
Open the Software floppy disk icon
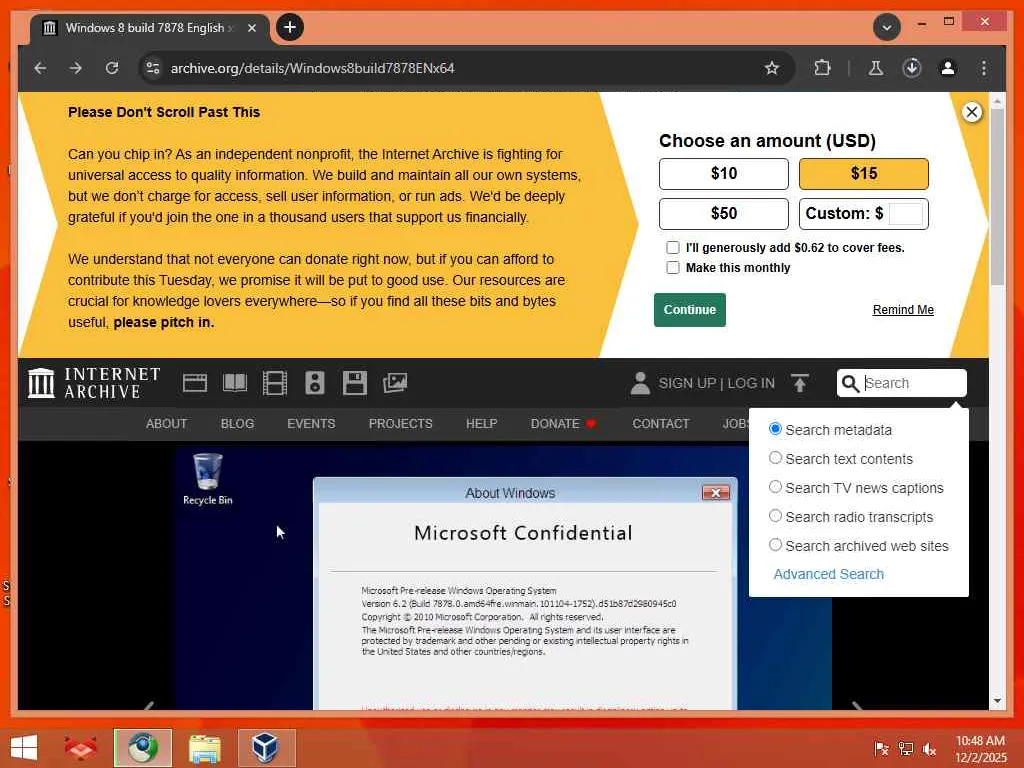click(355, 383)
